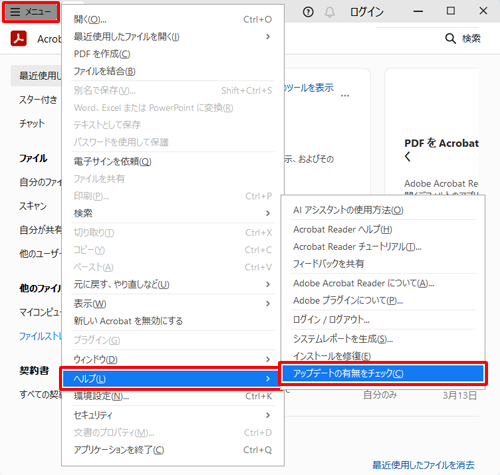
Task: Open the ヘルプ(L) submenu
Action: pyautogui.click(x=171, y=379)
